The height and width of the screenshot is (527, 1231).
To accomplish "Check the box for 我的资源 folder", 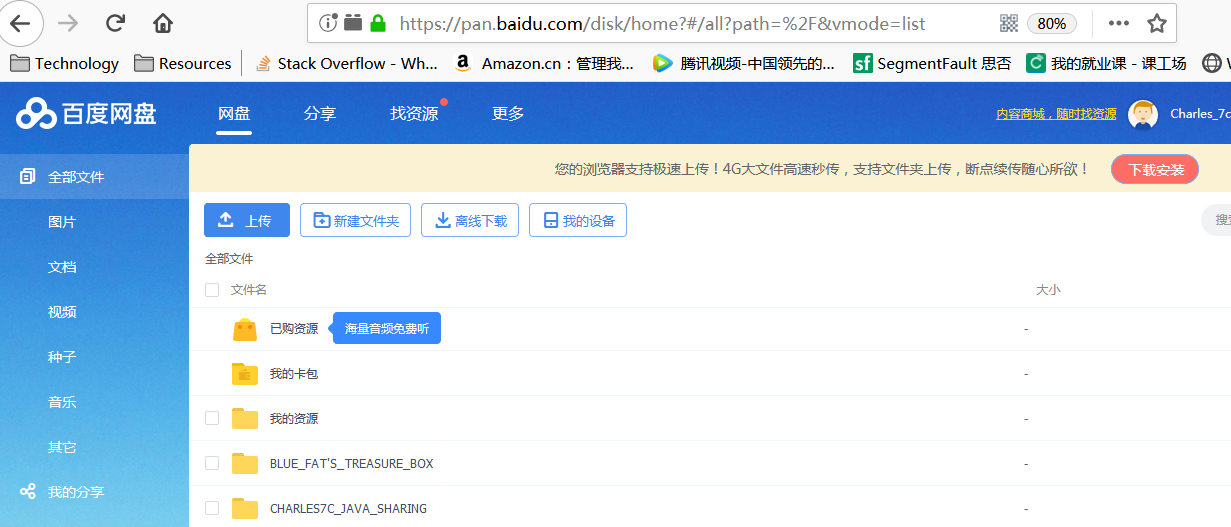I will [212, 418].
